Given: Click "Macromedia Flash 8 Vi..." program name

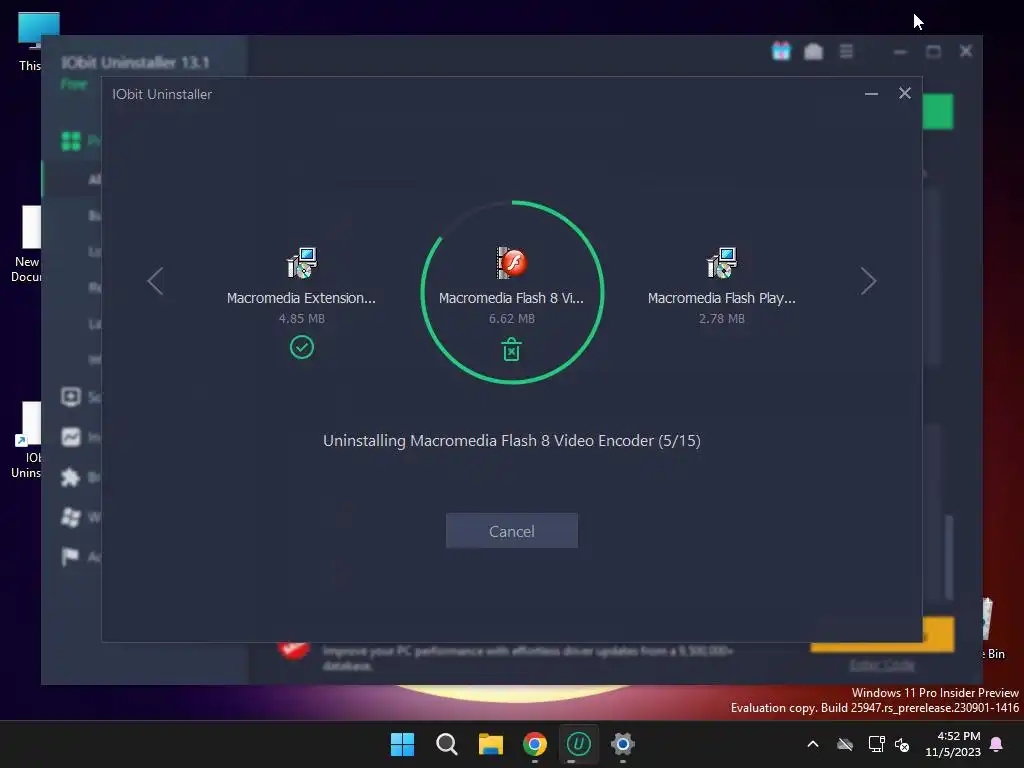Looking at the screenshot, I should (511, 298).
